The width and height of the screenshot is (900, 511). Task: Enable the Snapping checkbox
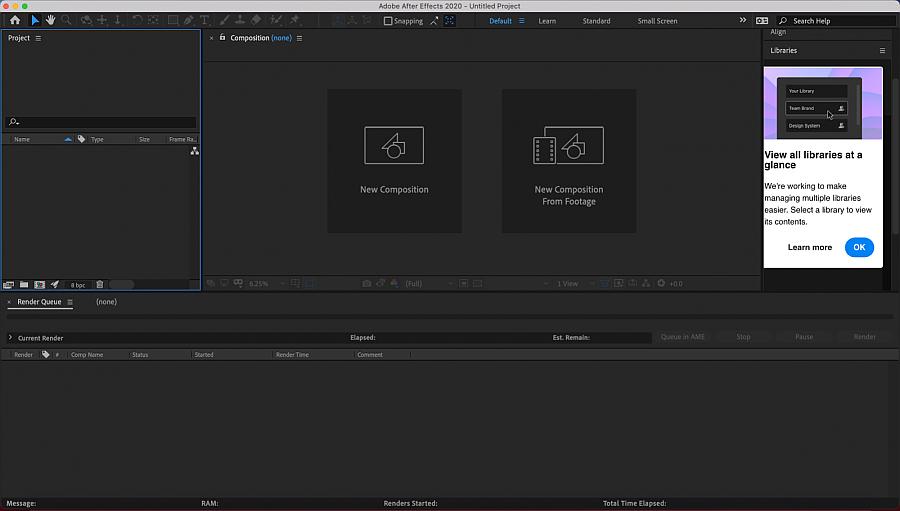click(388, 21)
